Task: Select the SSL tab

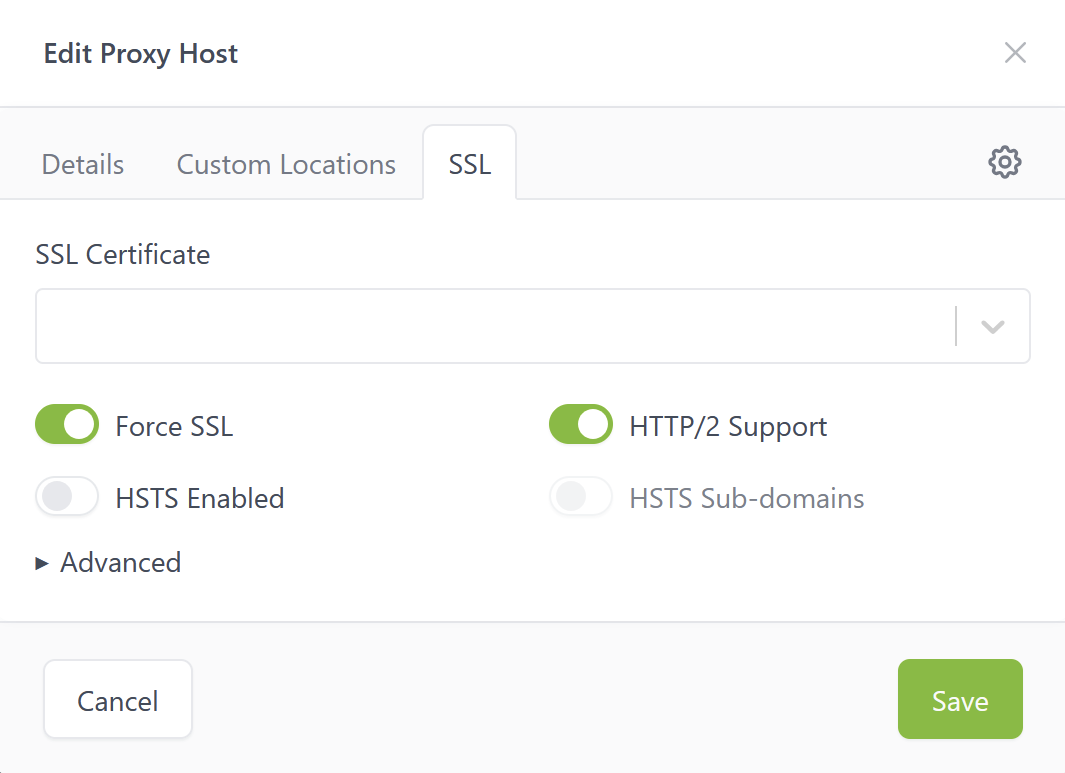Action: (469, 164)
